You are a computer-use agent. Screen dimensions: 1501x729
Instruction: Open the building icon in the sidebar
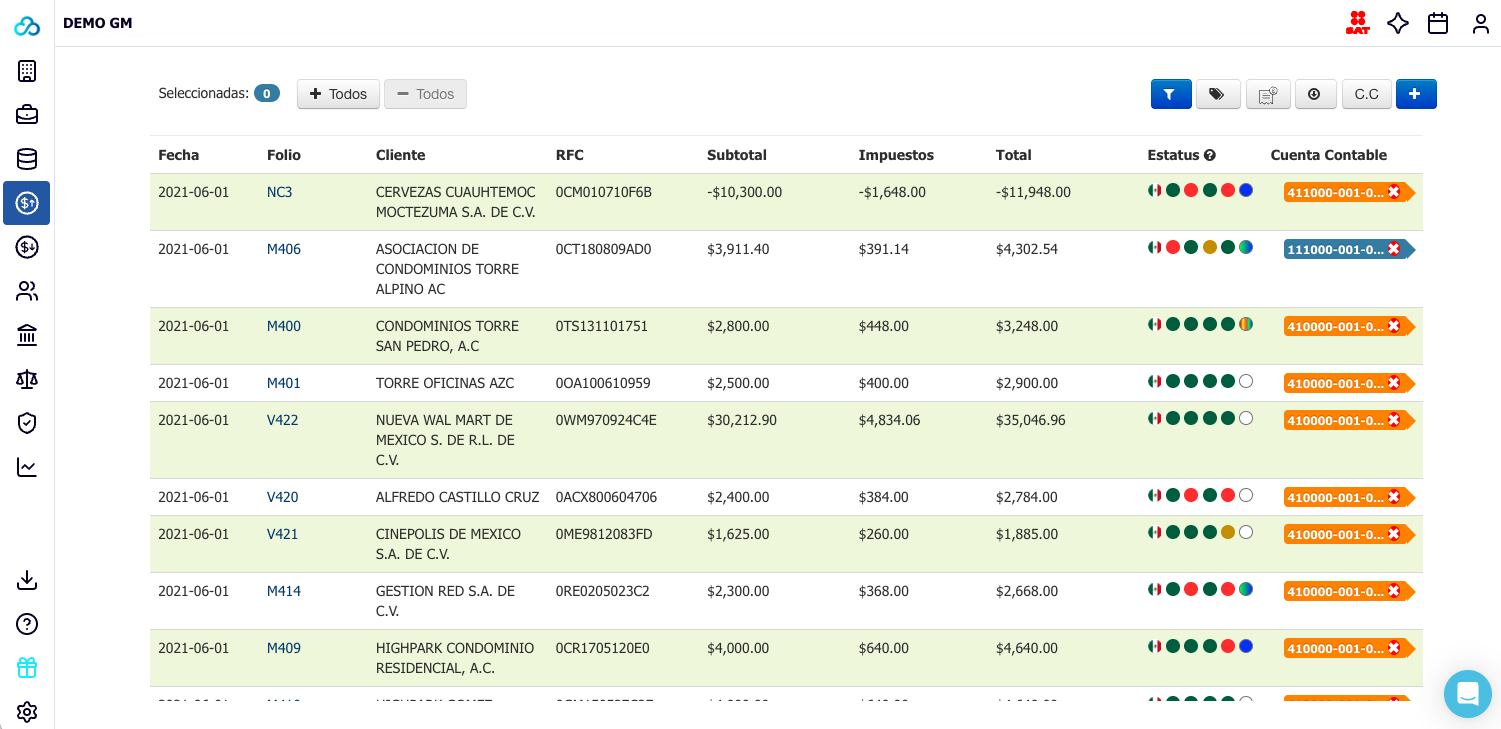coord(27,71)
